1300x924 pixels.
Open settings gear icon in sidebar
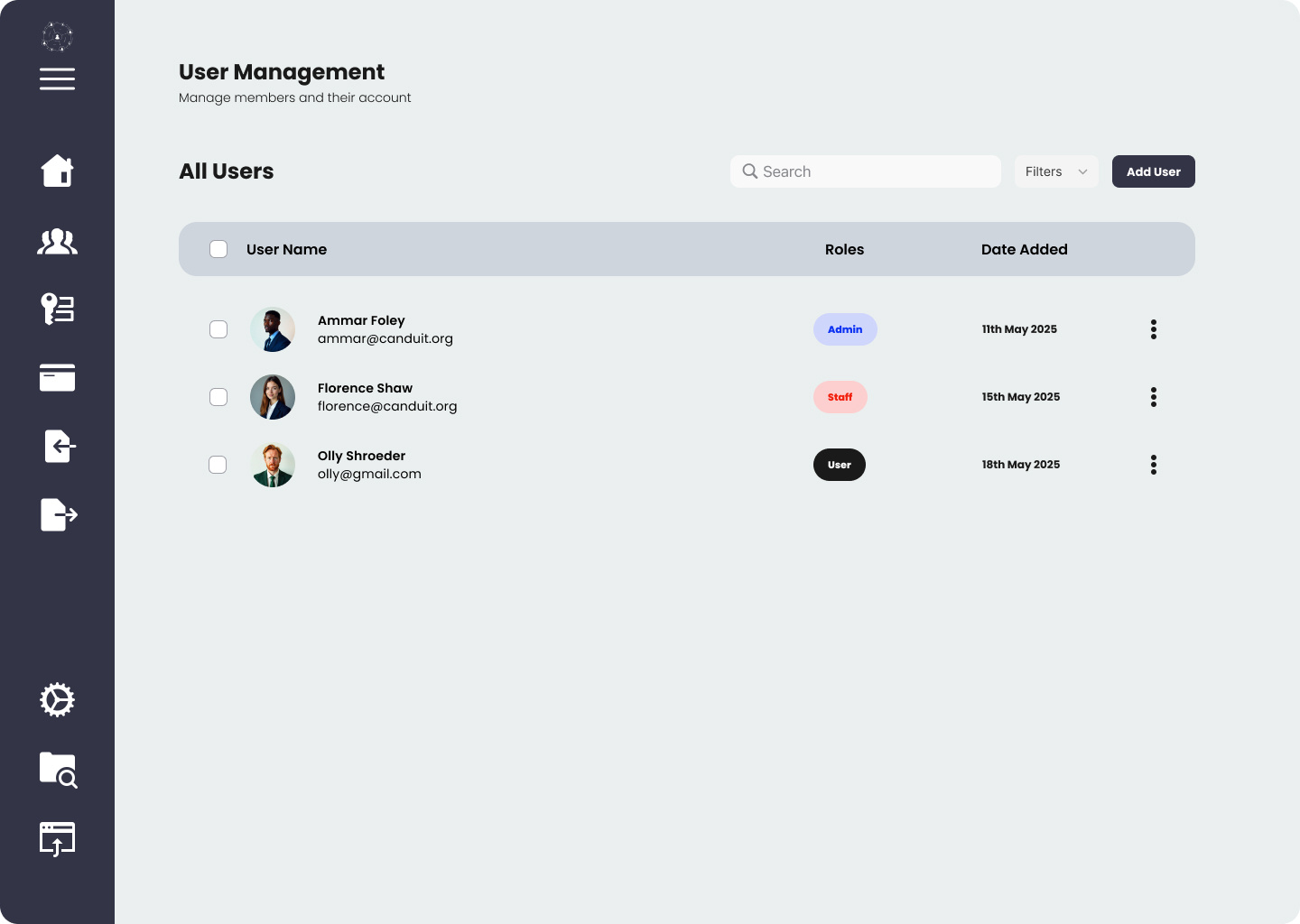(x=57, y=700)
